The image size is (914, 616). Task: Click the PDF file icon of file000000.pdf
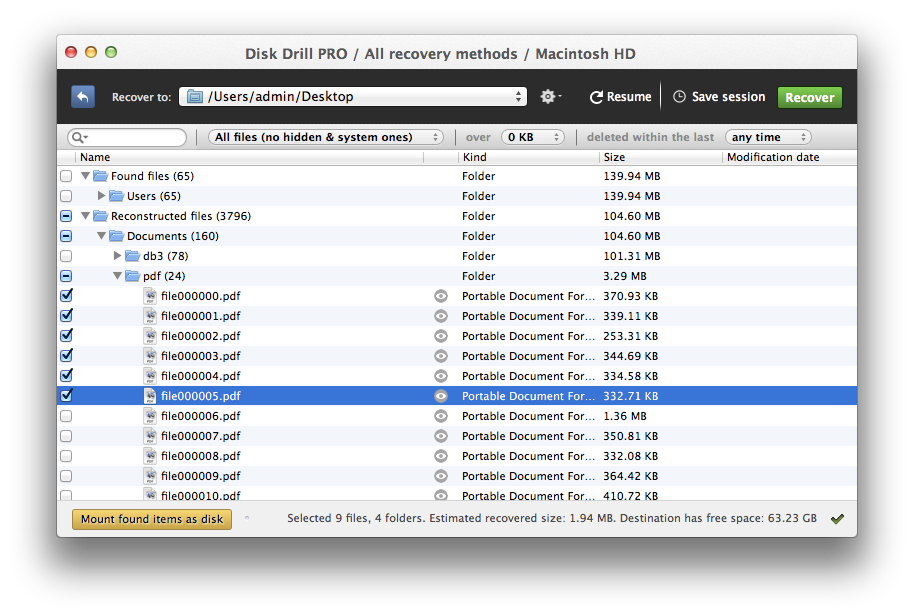click(150, 296)
